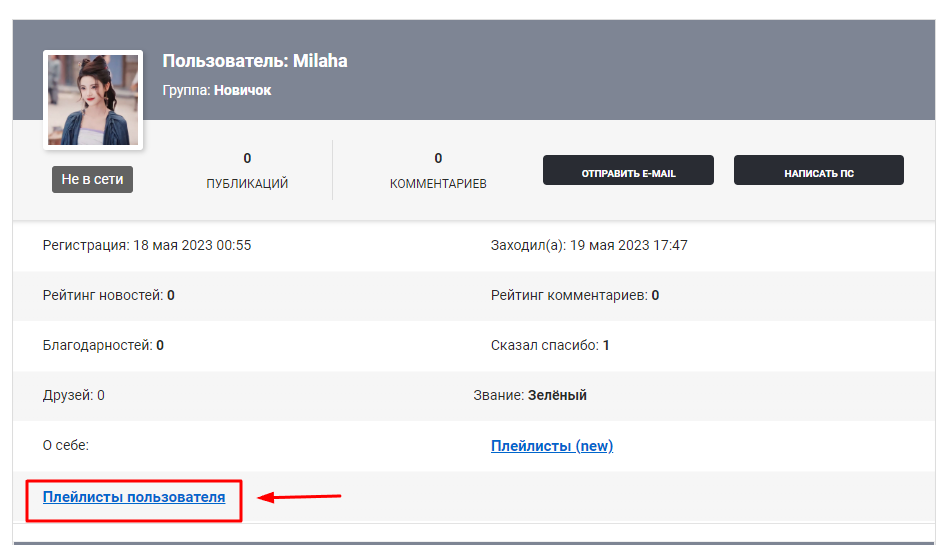Screen dimensions: 942x545
Task: Click the О себе: label
Action: pos(65,445)
